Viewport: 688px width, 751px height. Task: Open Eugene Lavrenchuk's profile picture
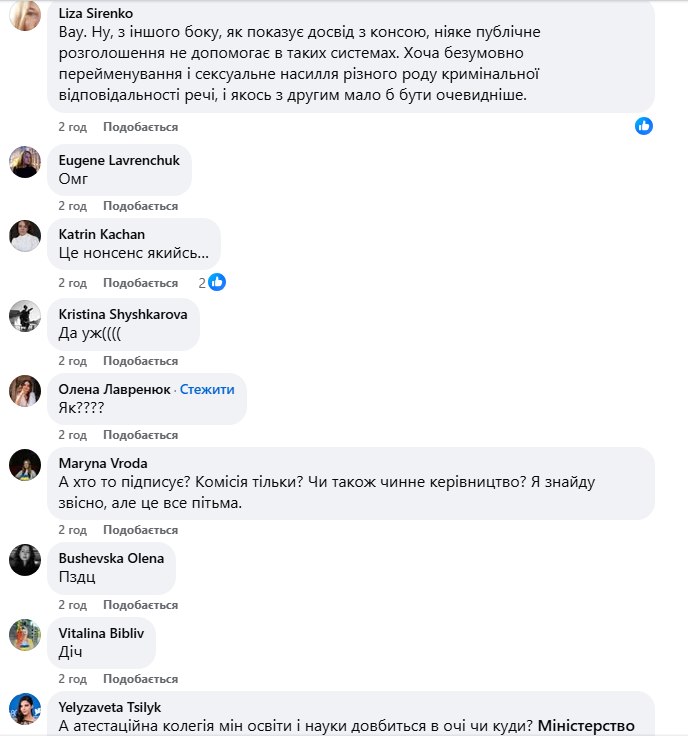coord(25,162)
